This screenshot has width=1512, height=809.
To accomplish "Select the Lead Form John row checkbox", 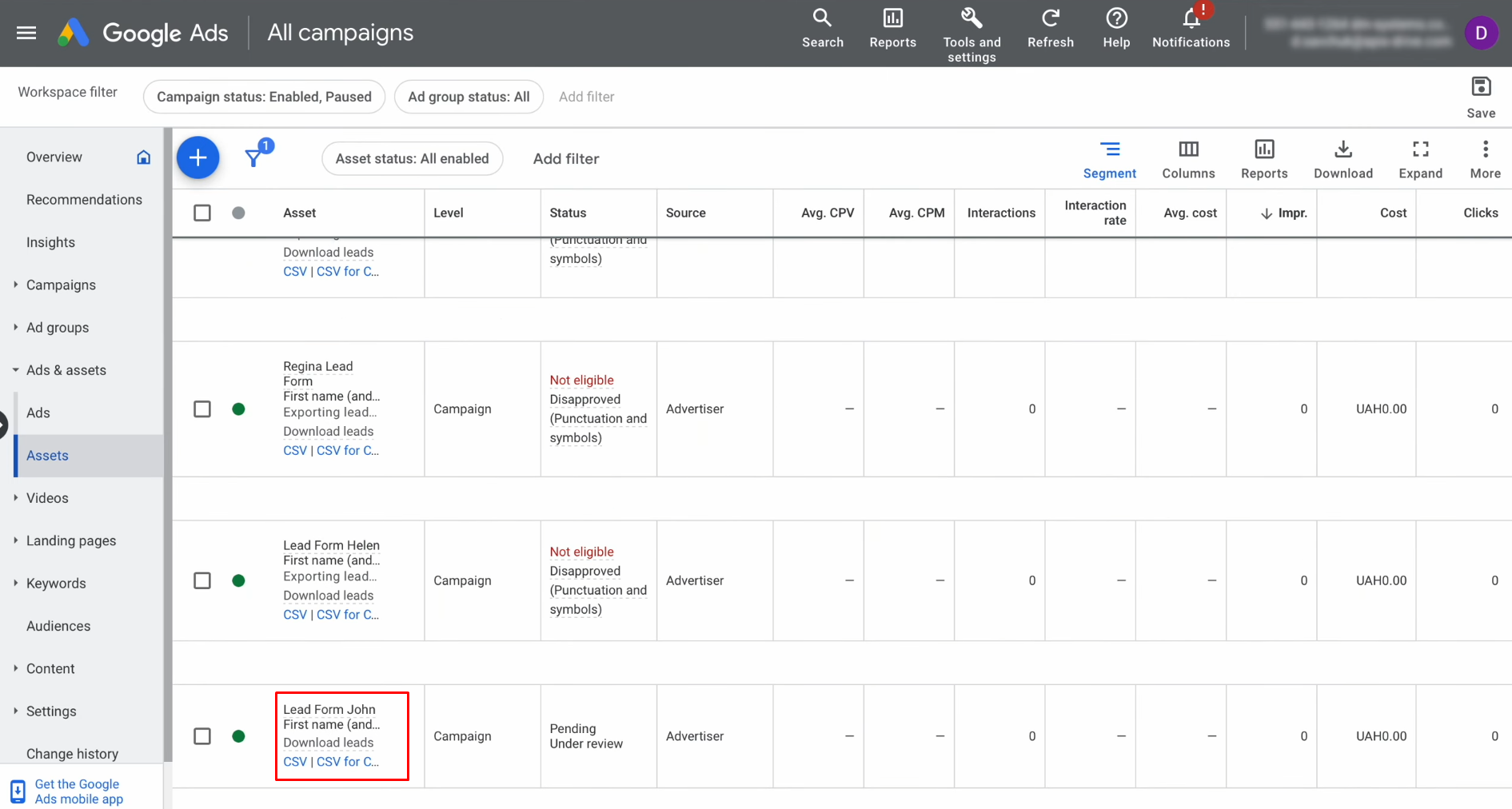I will (202, 736).
